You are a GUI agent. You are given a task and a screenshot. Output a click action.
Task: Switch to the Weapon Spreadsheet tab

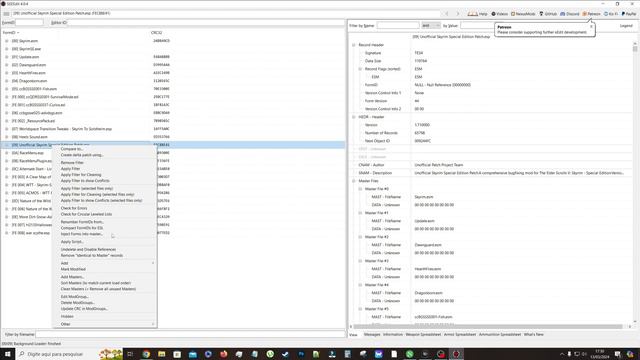tap(423, 335)
